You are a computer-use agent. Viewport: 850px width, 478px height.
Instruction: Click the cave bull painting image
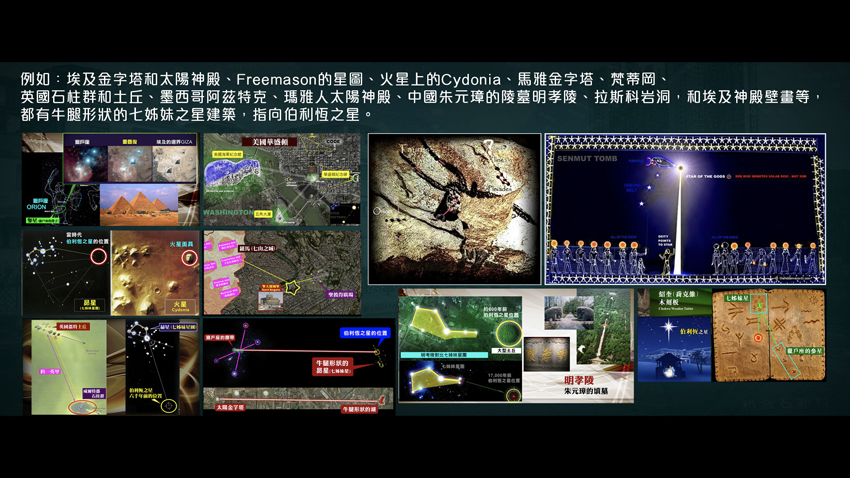point(454,209)
